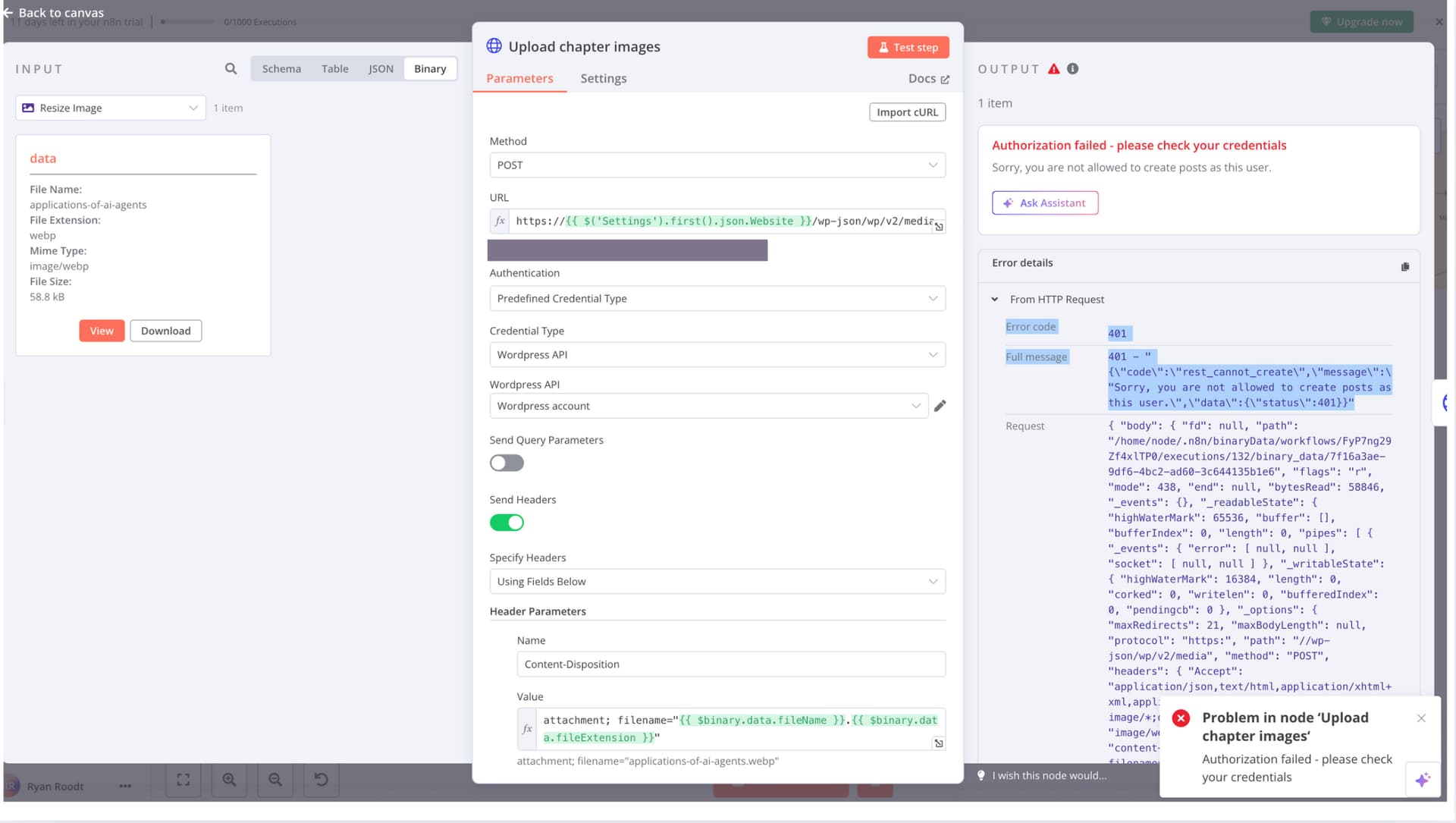This screenshot has height=823, width=1456.
Task: Click the header Name field Content-Disposition
Action: coord(730,664)
